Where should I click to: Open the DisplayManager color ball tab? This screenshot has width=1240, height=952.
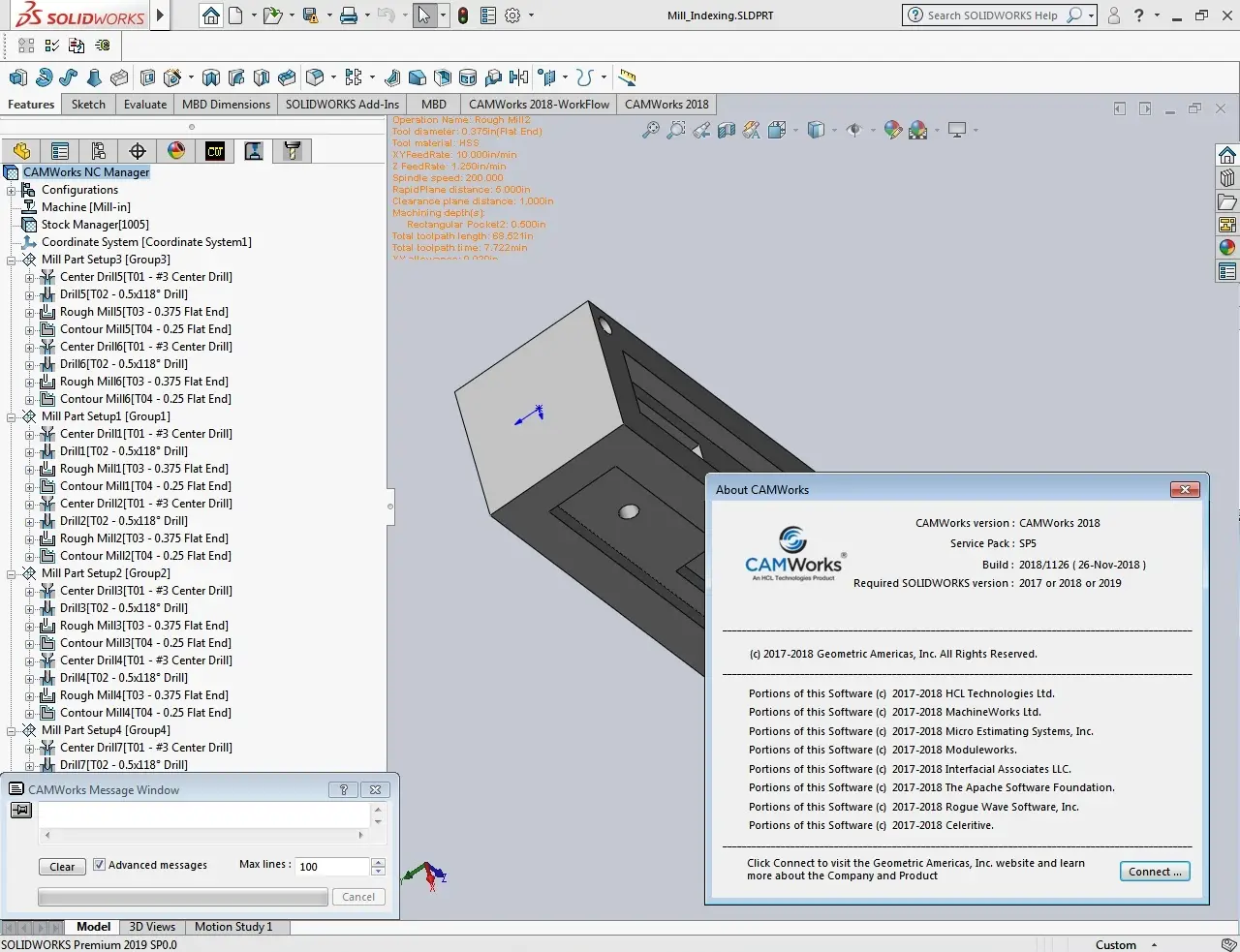click(176, 151)
